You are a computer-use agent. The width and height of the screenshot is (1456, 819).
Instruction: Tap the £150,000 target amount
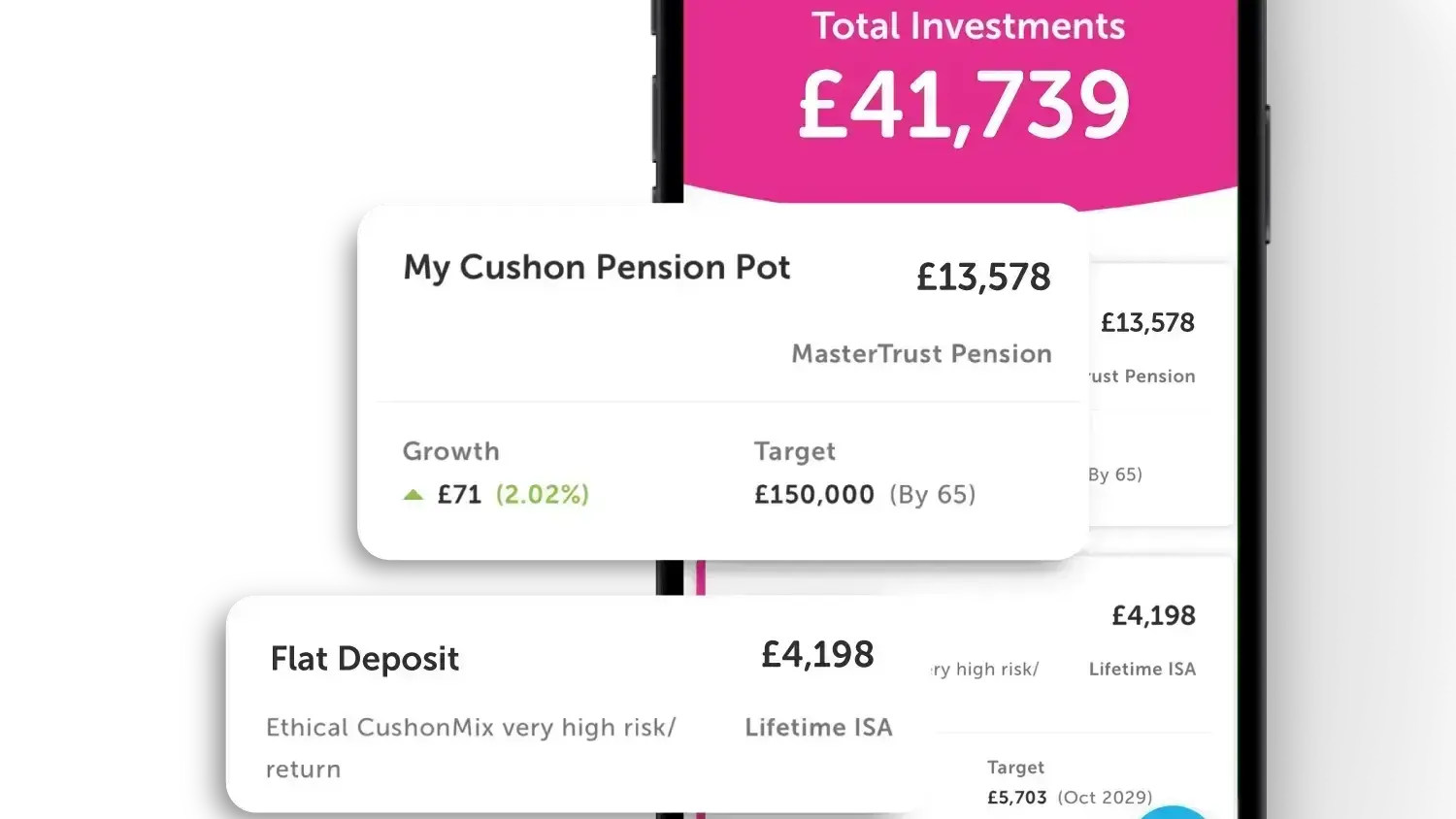coord(814,495)
